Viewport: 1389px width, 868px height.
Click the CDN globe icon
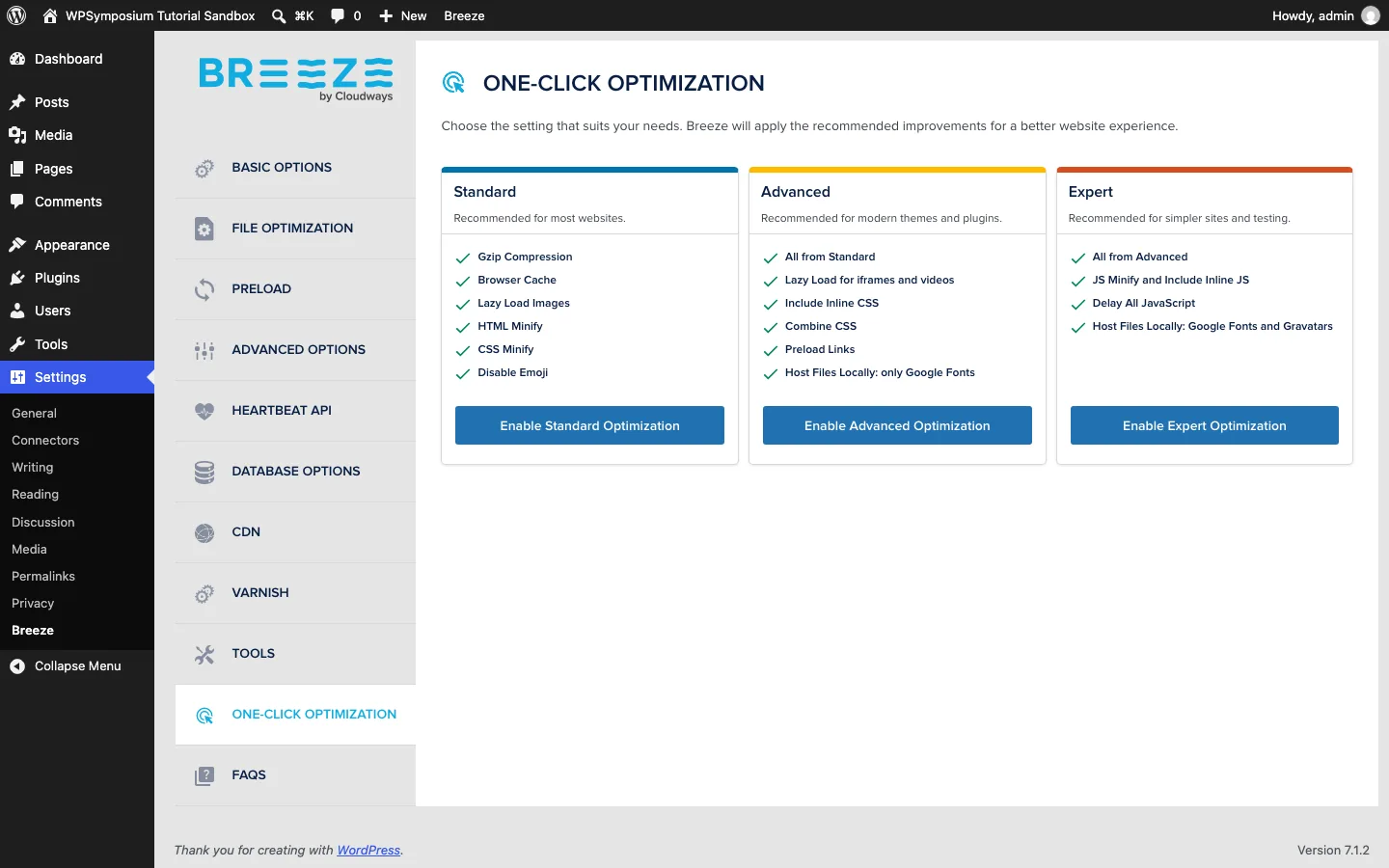click(204, 532)
